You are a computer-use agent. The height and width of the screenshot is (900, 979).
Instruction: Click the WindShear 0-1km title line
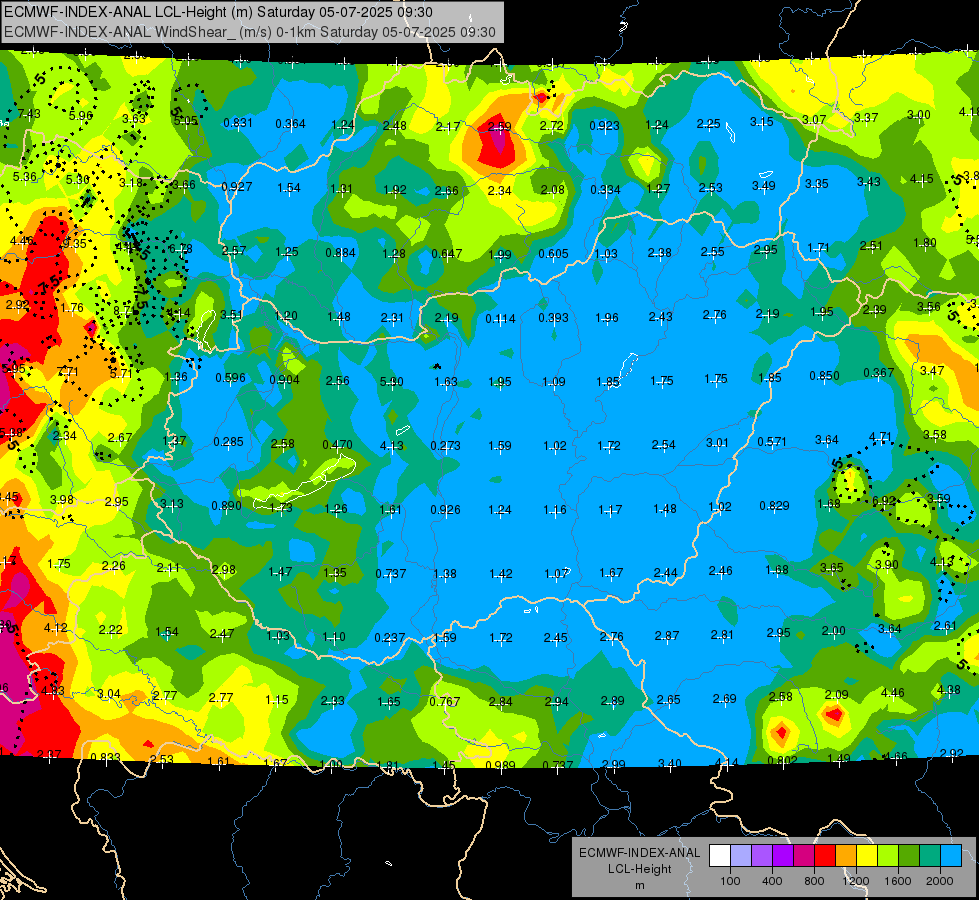pos(250,32)
